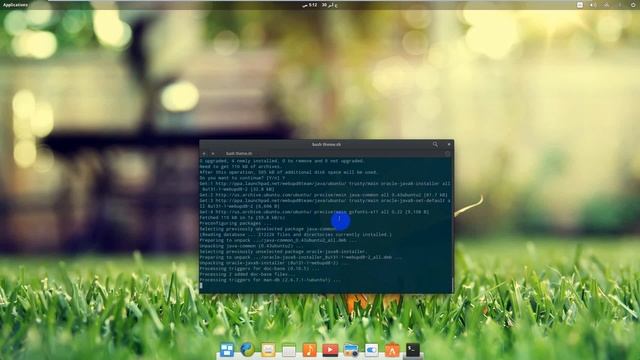Open the session power indicator
The height and width of the screenshot is (360, 640).
(x=633, y=5)
